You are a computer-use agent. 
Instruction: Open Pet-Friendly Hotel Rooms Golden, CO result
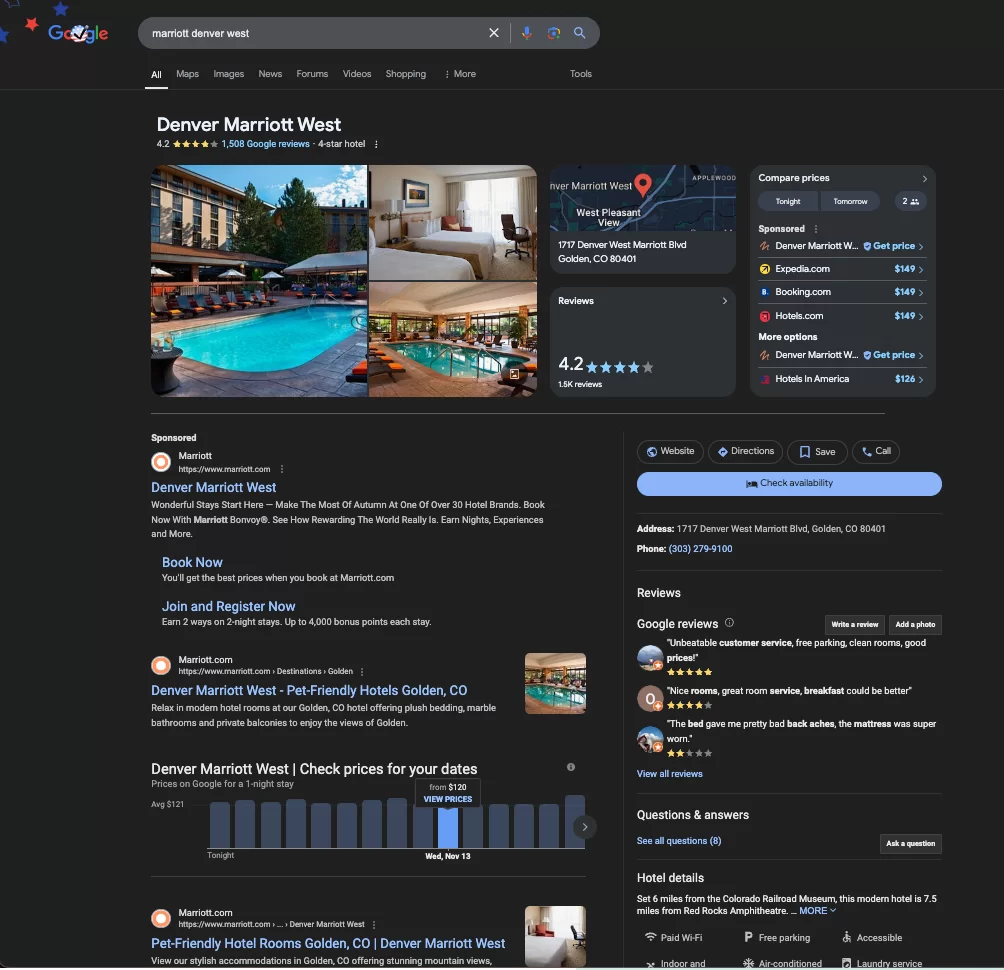pos(328,943)
